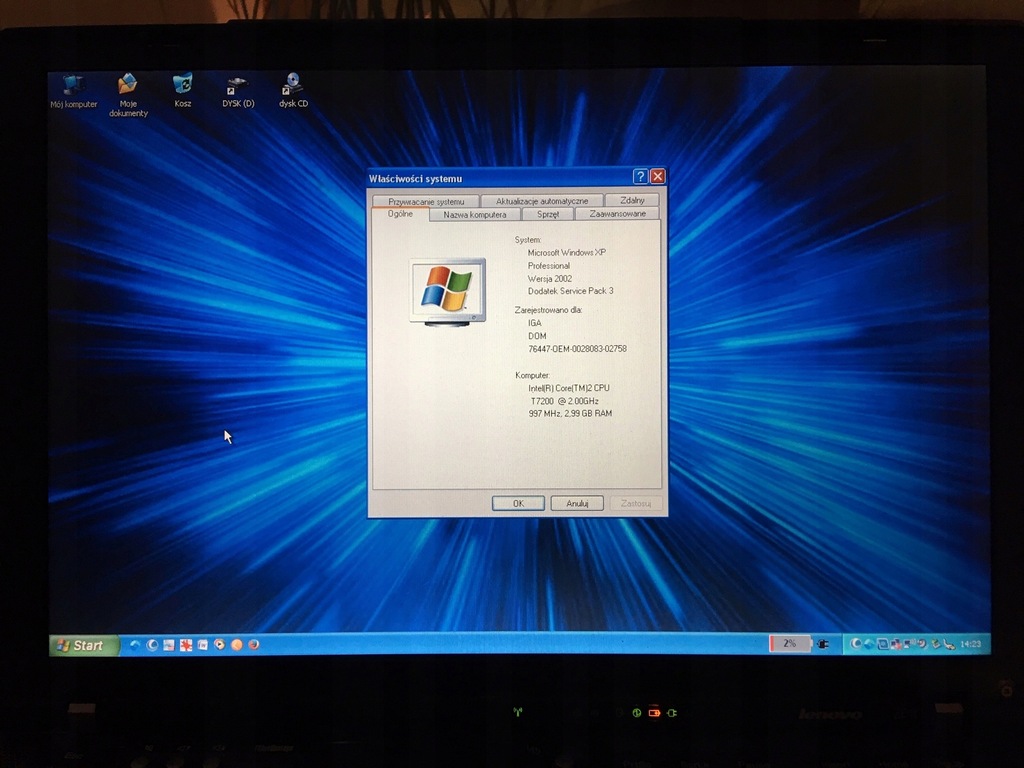Open the DYSK (D) shortcut icon
The image size is (1024, 768).
[x=238, y=92]
